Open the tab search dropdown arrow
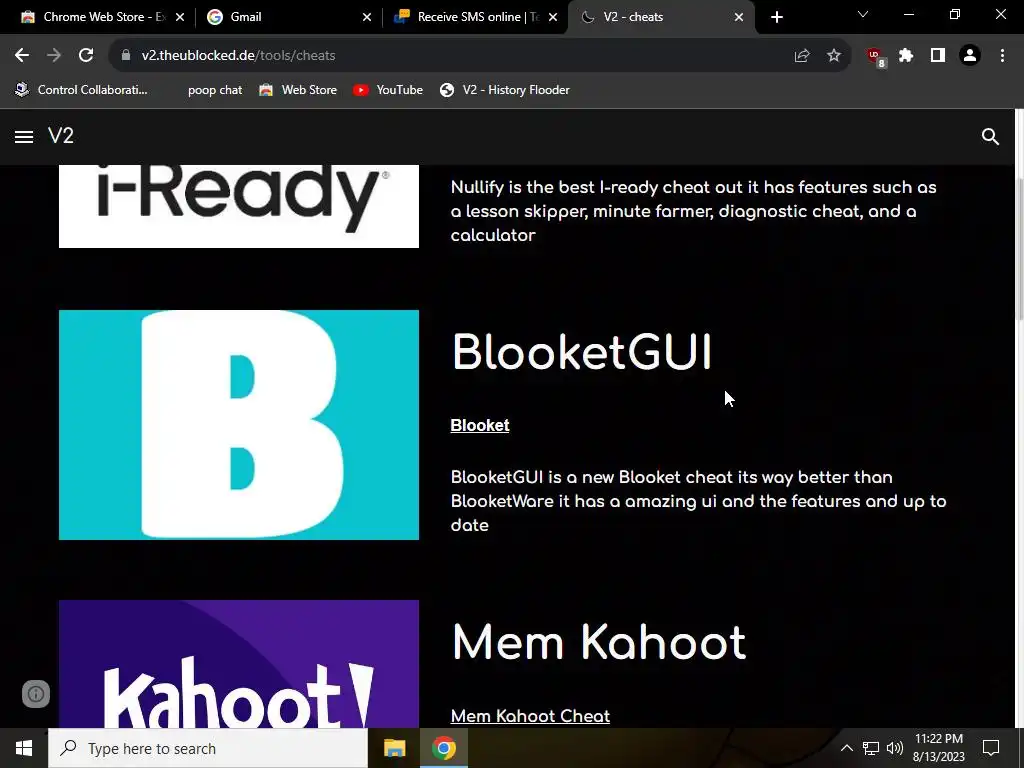The image size is (1024, 768). click(863, 15)
